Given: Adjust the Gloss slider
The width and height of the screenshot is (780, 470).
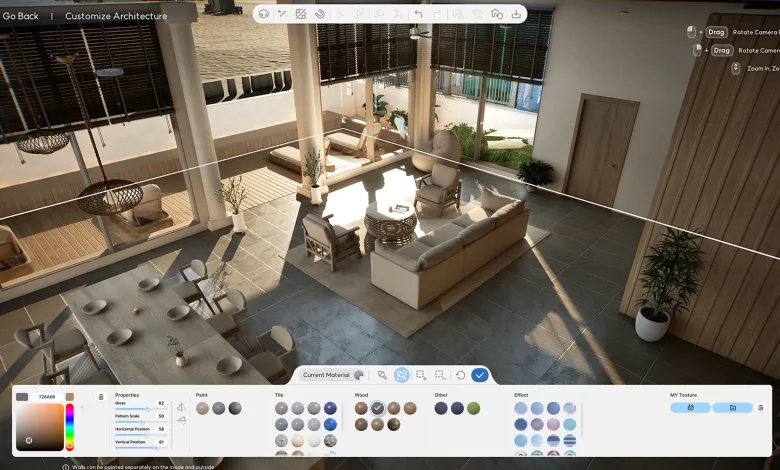Looking at the screenshot, I should (147, 408).
